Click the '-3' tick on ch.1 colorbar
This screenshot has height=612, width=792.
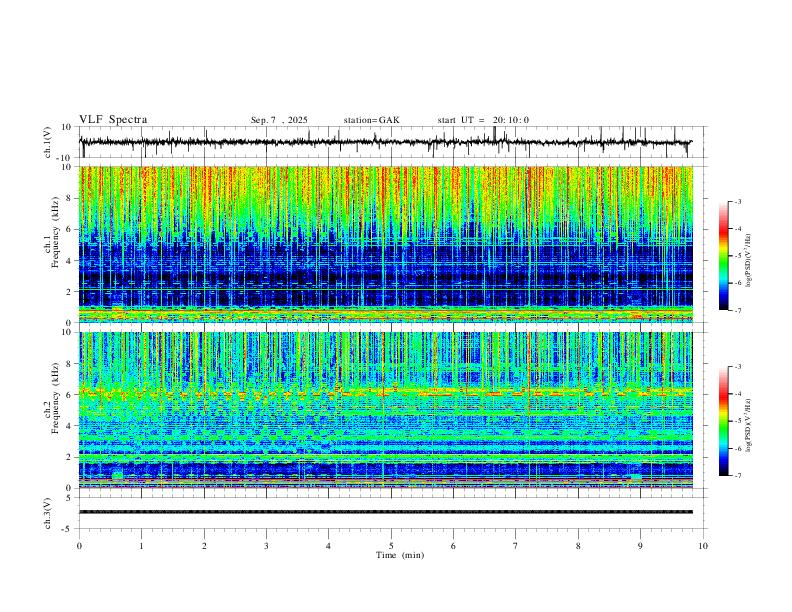[737, 201]
